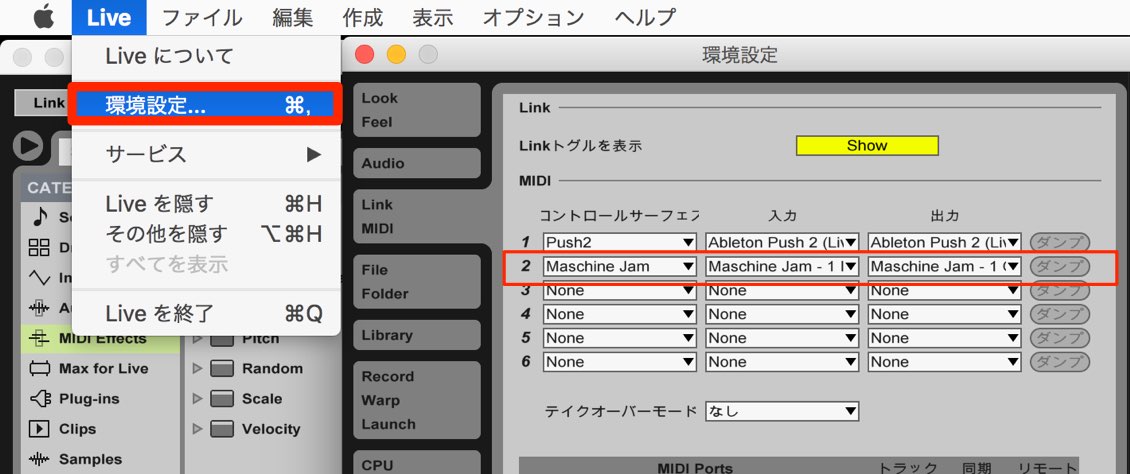
Task: Open the サービス submenu
Action: (x=206, y=154)
